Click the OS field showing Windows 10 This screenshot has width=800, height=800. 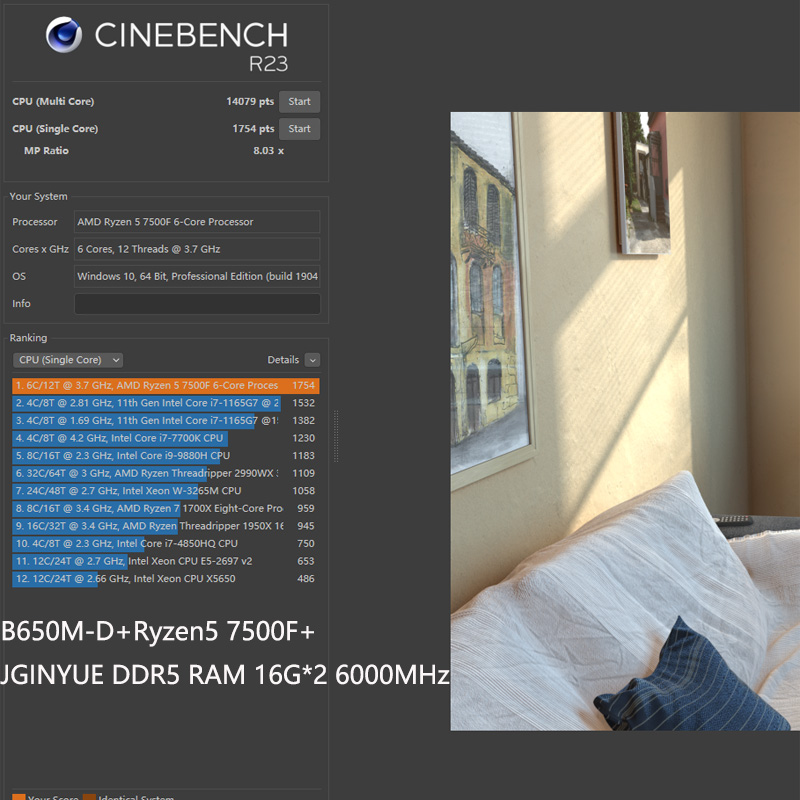click(197, 276)
